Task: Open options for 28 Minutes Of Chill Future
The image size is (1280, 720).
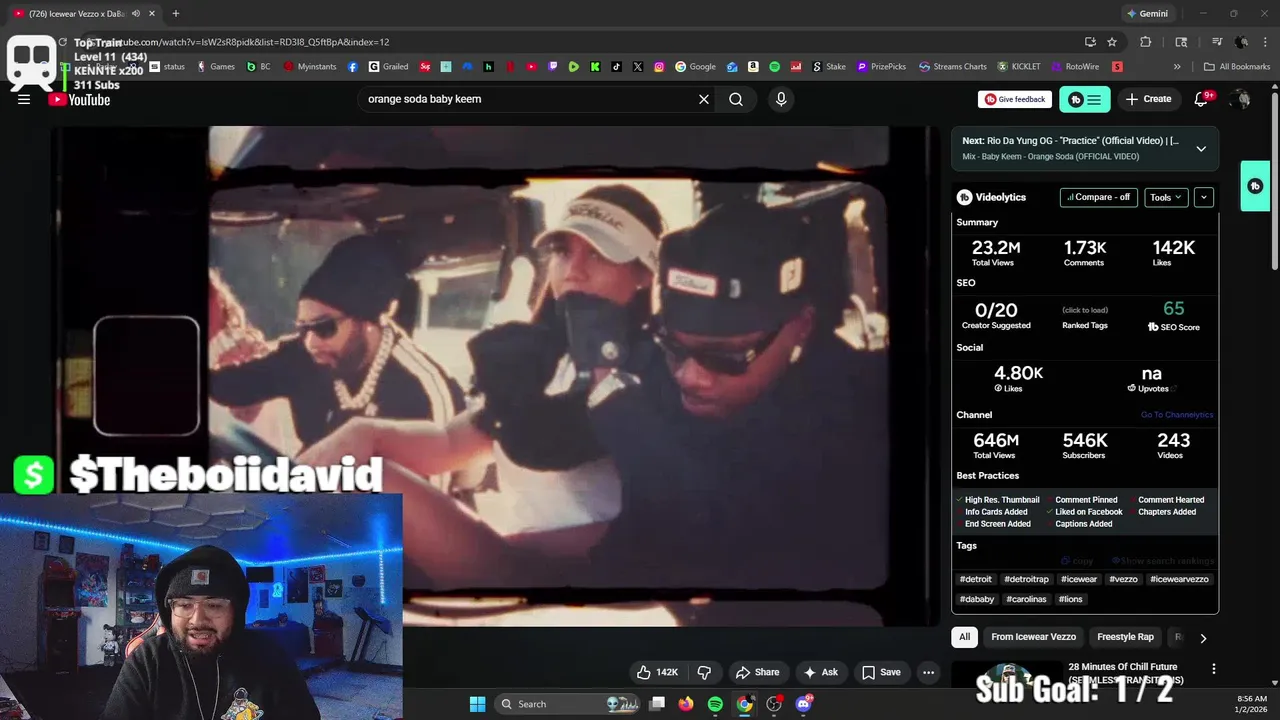Action: (1214, 669)
